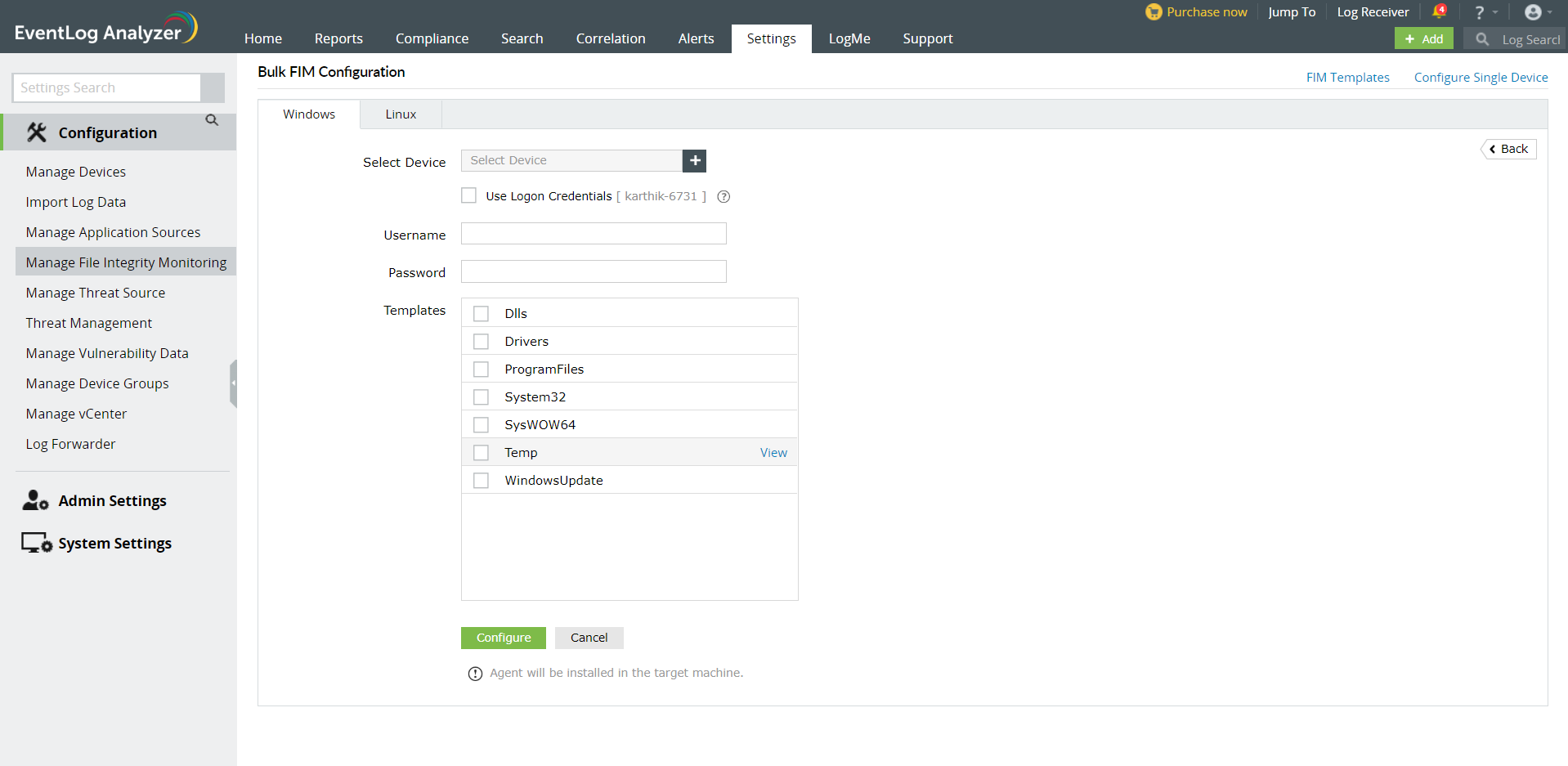Click the green Add button

tap(1423, 38)
